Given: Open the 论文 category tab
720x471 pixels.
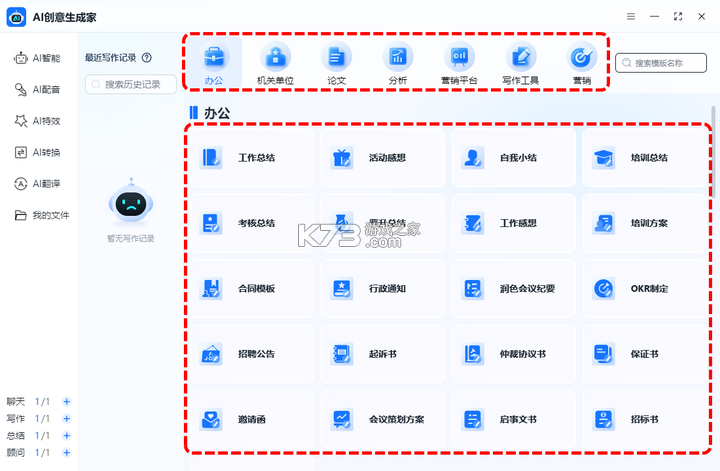Looking at the screenshot, I should click(x=337, y=63).
